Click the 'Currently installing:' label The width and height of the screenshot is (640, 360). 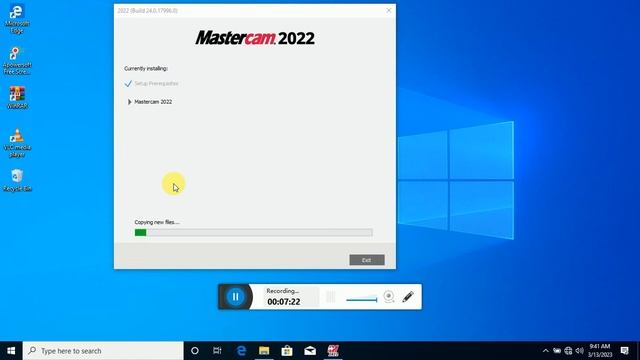click(146, 69)
